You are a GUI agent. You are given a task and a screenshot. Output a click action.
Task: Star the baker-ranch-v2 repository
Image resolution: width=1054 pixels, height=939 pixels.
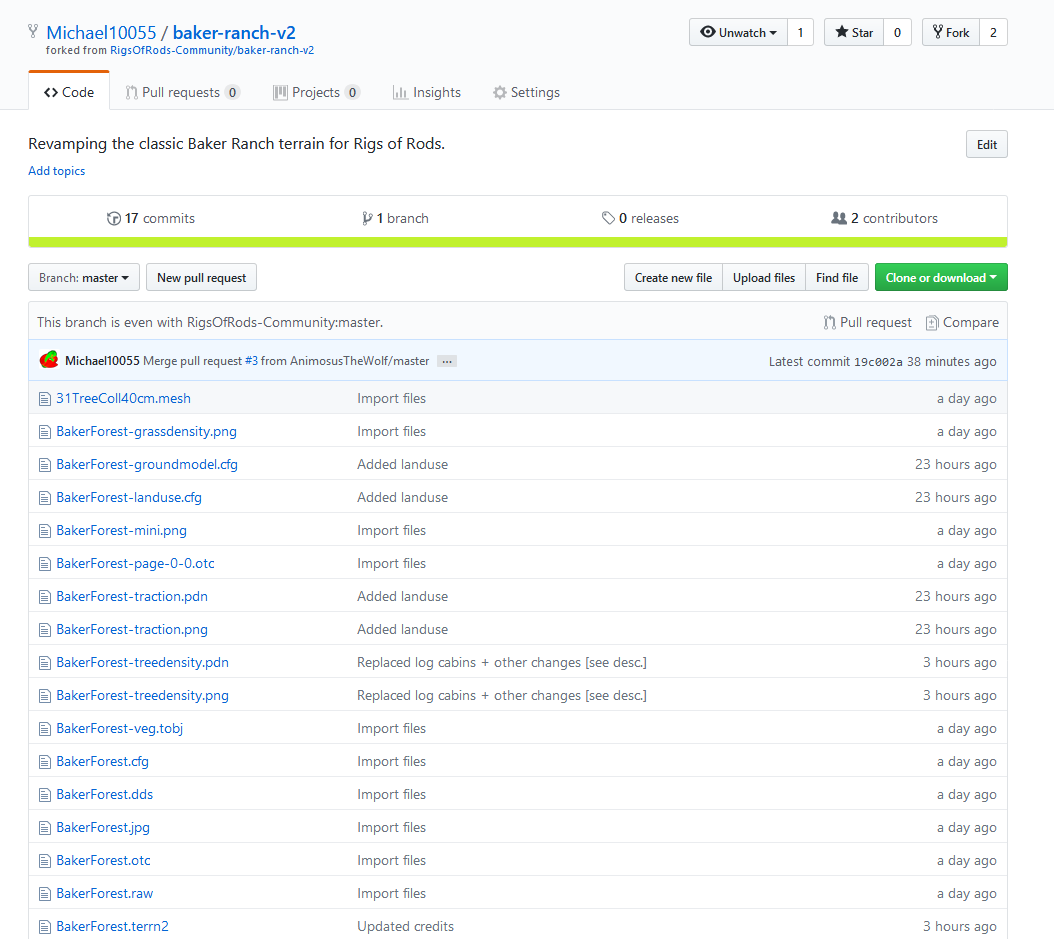pyautogui.click(x=854, y=32)
